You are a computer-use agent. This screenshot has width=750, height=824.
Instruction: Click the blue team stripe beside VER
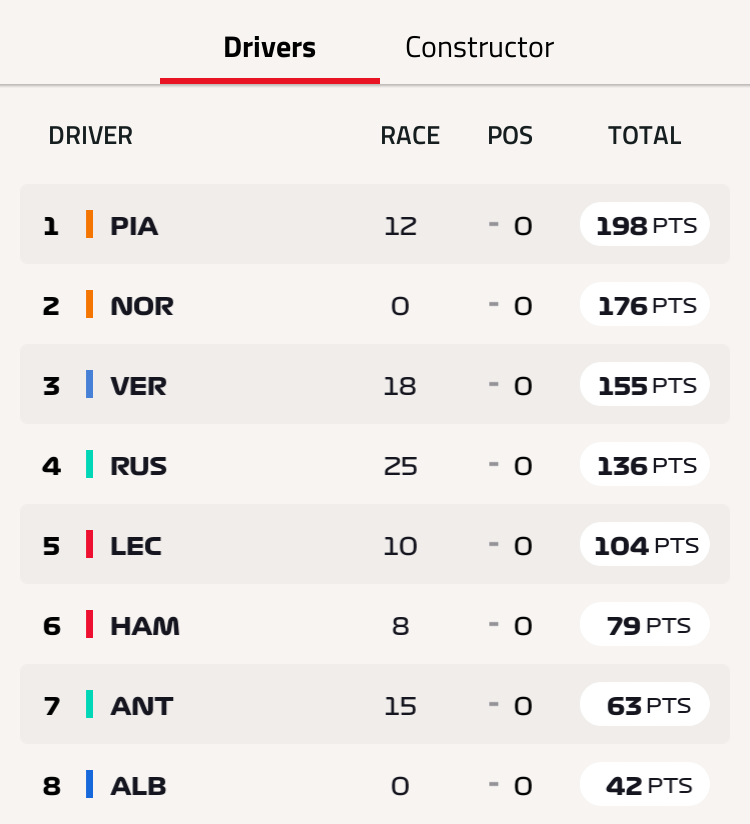89,384
